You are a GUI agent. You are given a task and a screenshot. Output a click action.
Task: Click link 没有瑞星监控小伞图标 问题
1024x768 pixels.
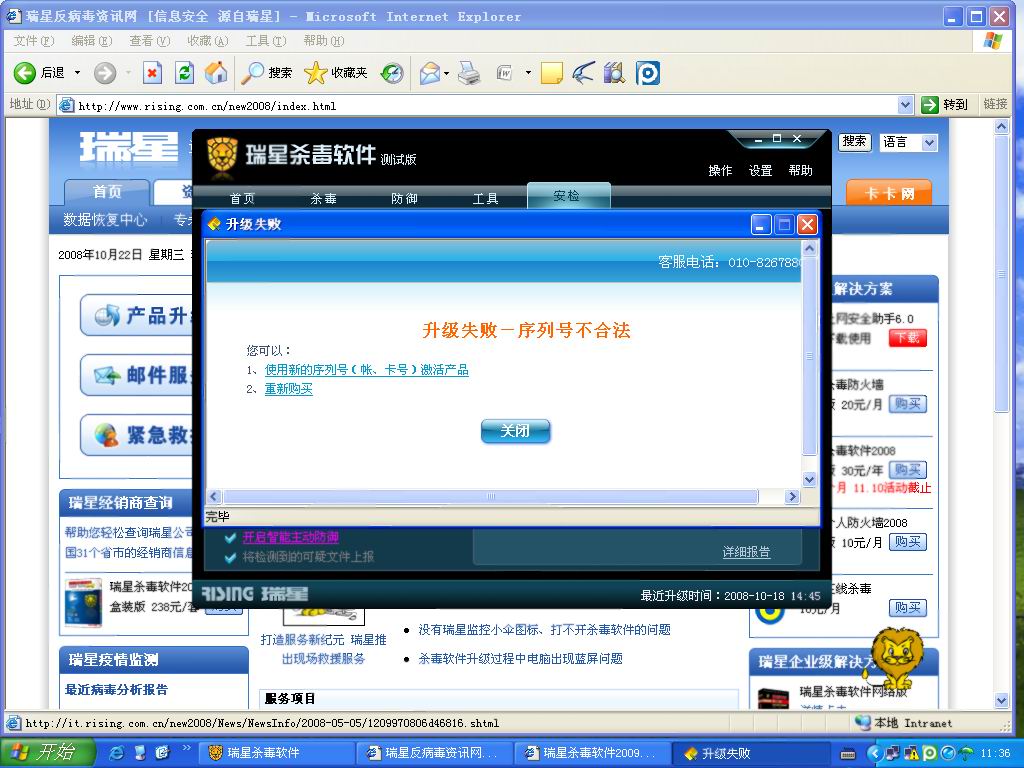pos(544,630)
